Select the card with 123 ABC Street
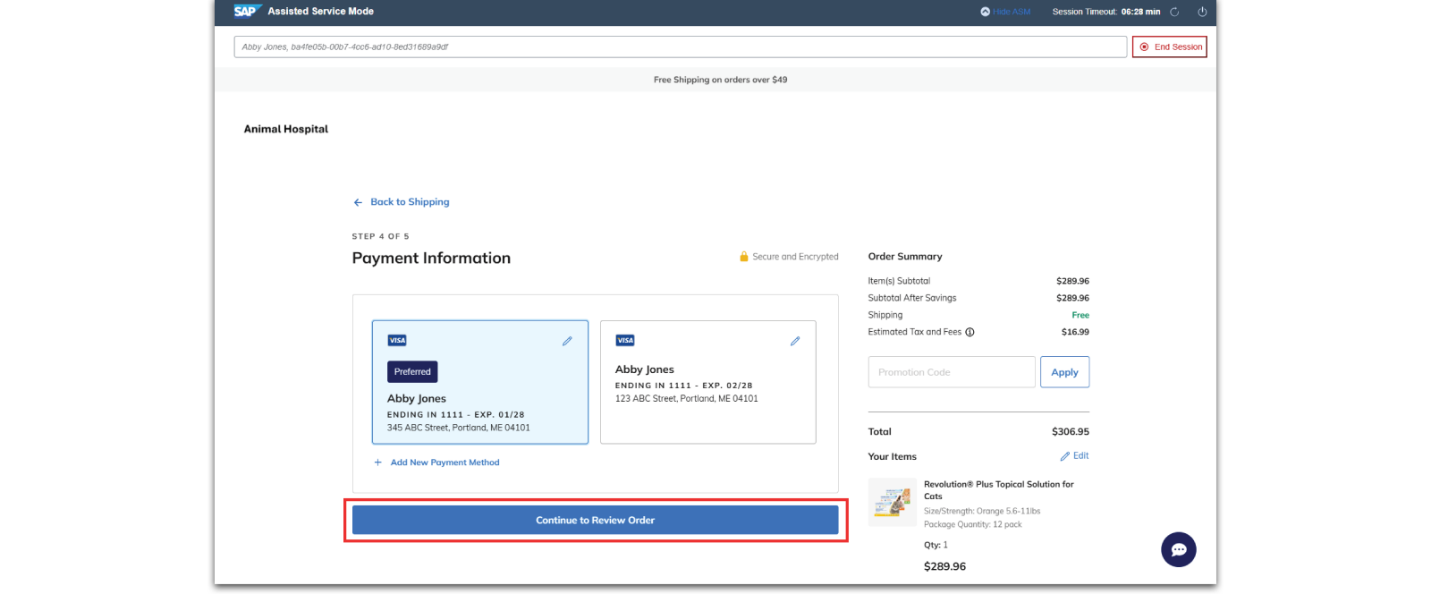This screenshot has height=594, width=1431. 708,382
